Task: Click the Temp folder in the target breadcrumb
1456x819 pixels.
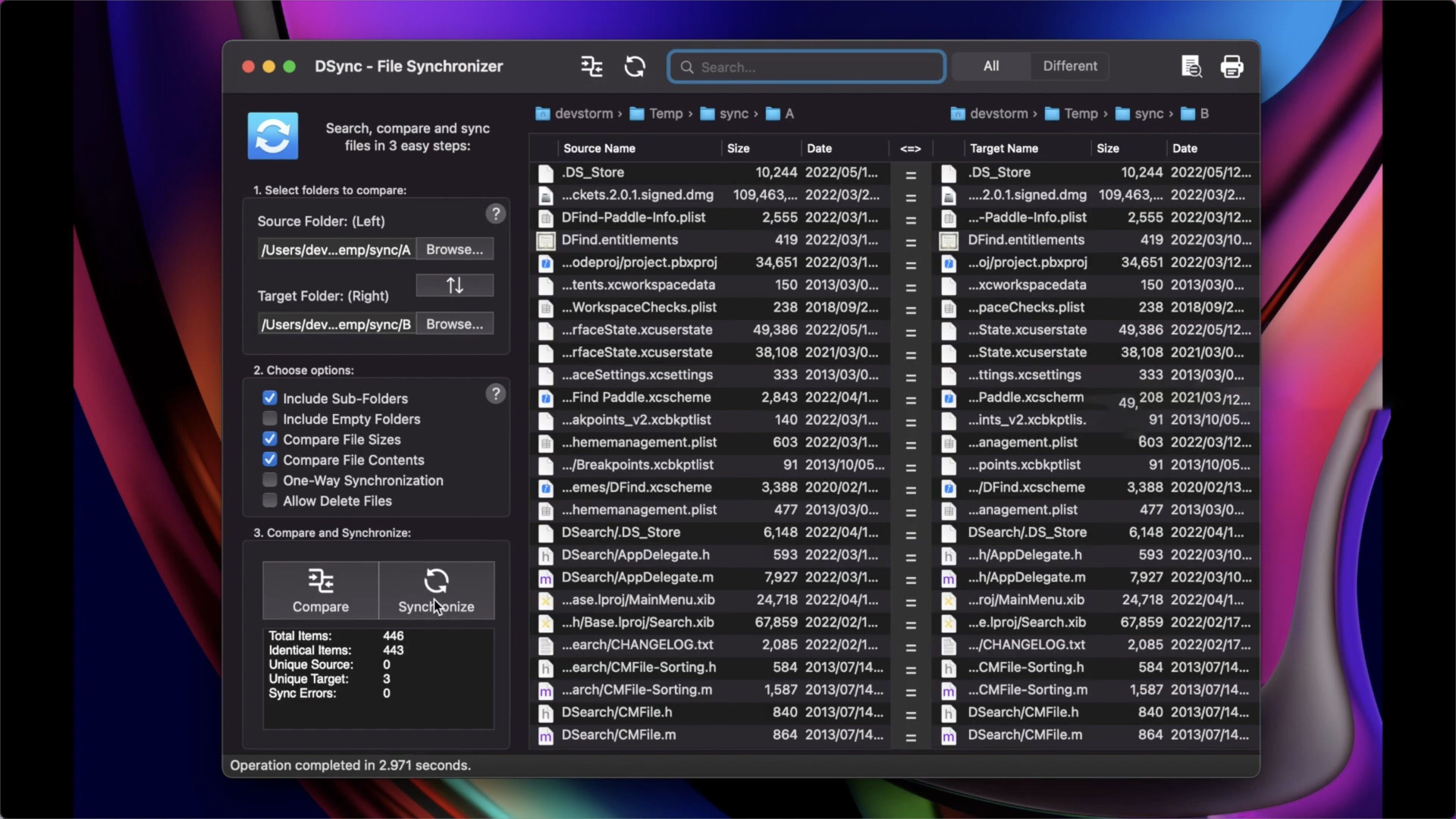Action: coord(1071,114)
